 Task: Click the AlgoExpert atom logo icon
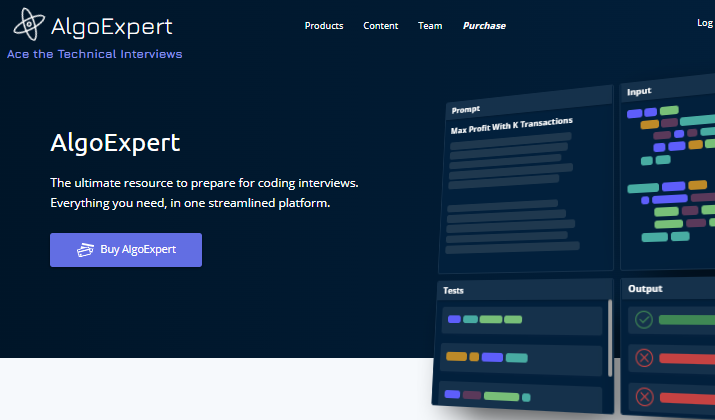(x=29, y=25)
